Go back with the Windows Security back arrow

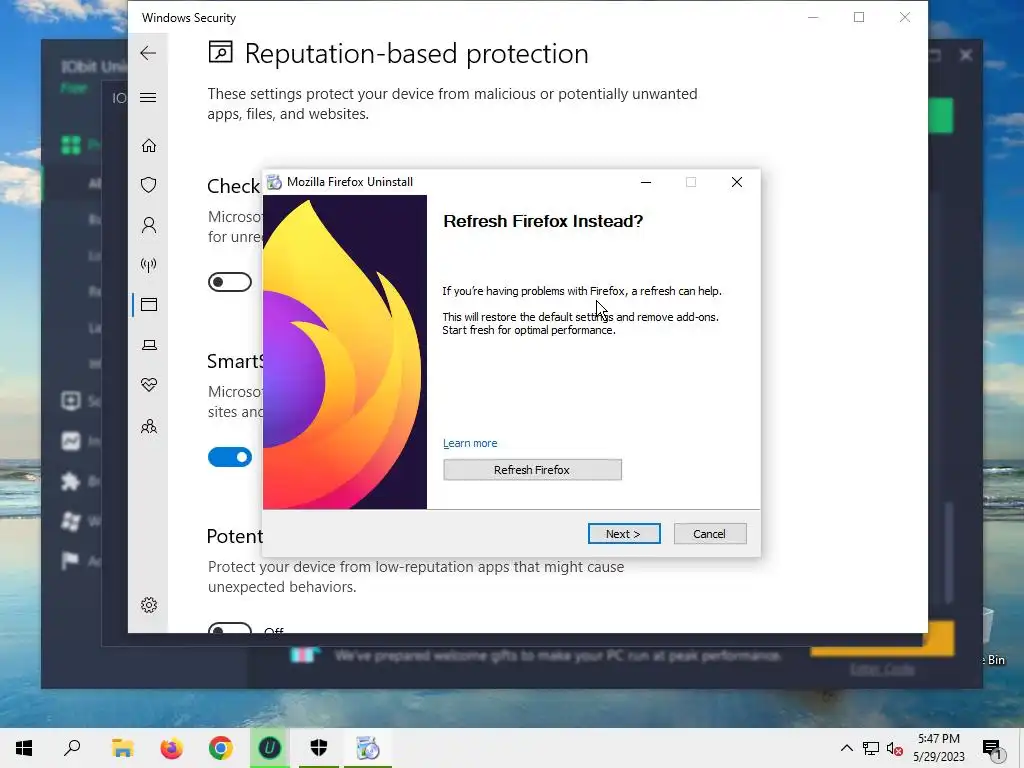[148, 53]
